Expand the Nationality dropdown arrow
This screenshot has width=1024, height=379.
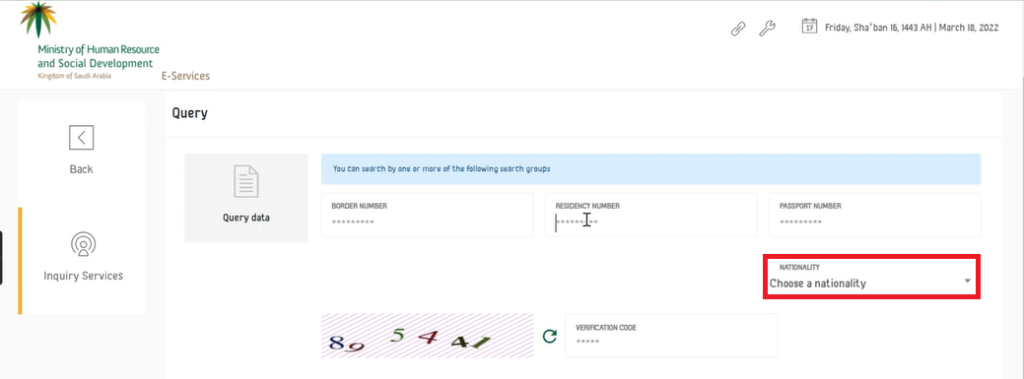tap(967, 281)
